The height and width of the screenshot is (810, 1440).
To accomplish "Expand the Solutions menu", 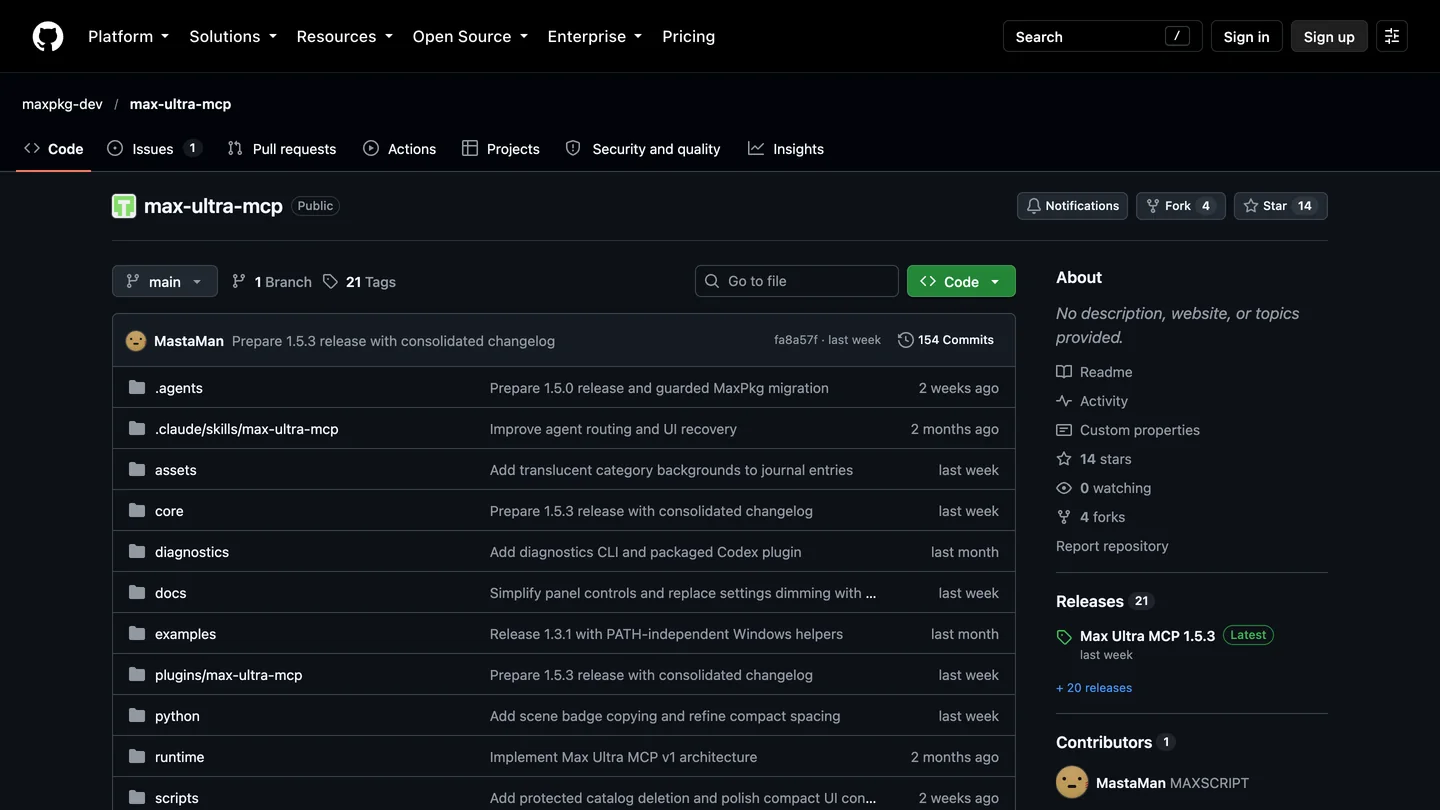I will pyautogui.click(x=233, y=36).
